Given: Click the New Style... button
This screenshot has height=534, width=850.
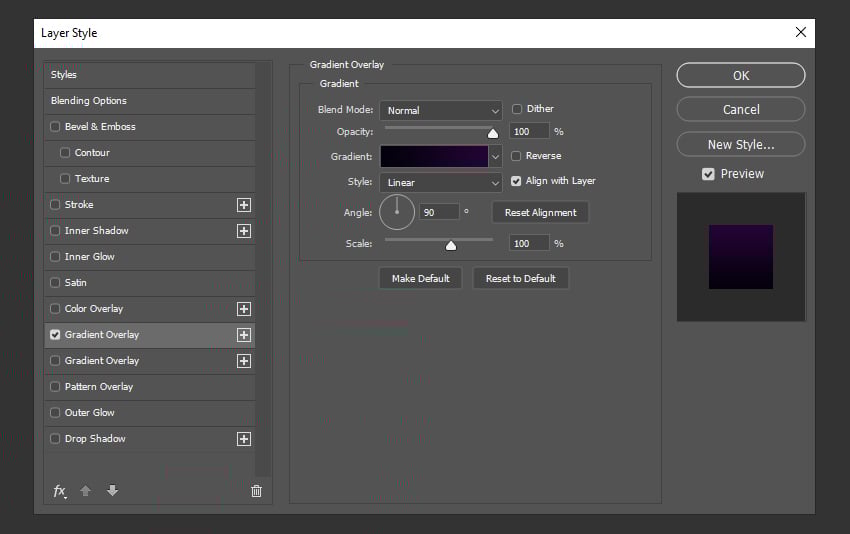Looking at the screenshot, I should pos(741,145).
